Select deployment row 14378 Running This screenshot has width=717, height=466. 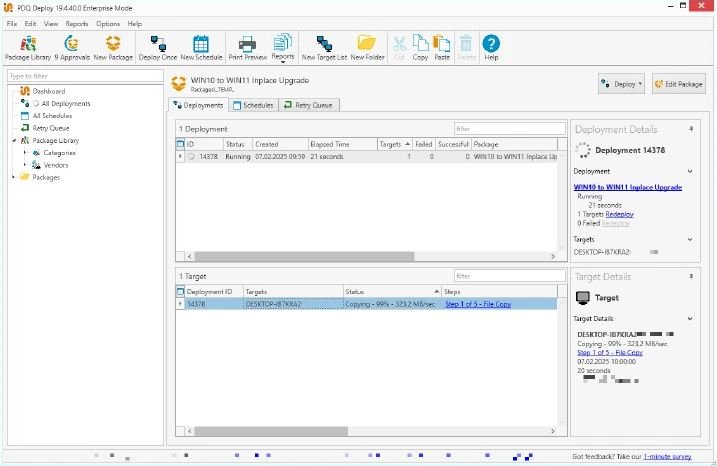367,156
